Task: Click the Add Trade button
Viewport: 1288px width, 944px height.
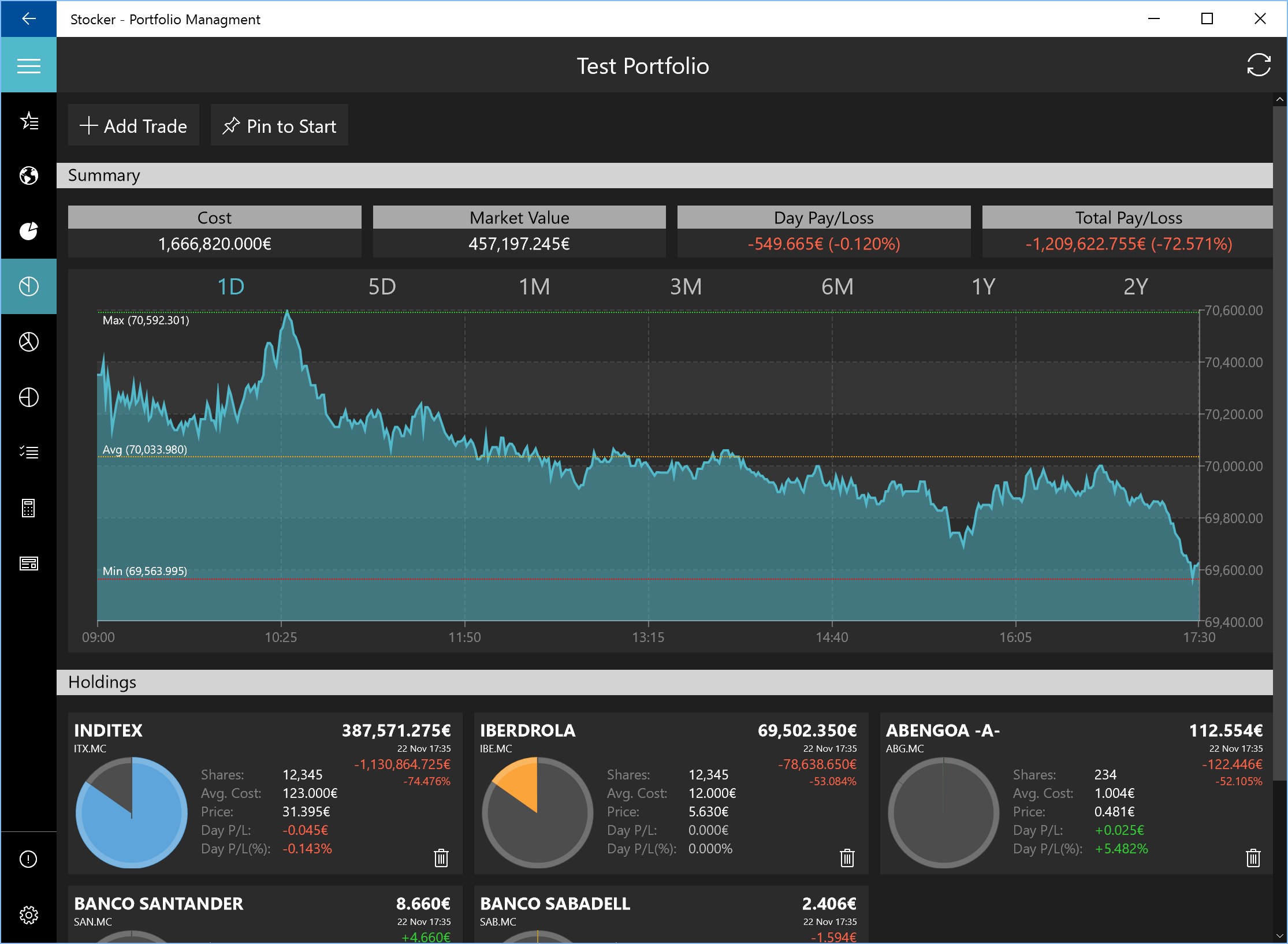Action: [x=133, y=126]
